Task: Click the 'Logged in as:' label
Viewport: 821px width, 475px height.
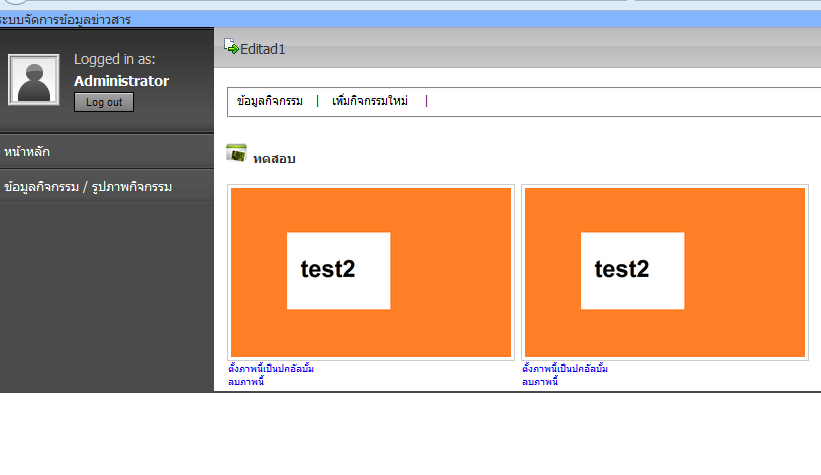Action: tap(115, 59)
